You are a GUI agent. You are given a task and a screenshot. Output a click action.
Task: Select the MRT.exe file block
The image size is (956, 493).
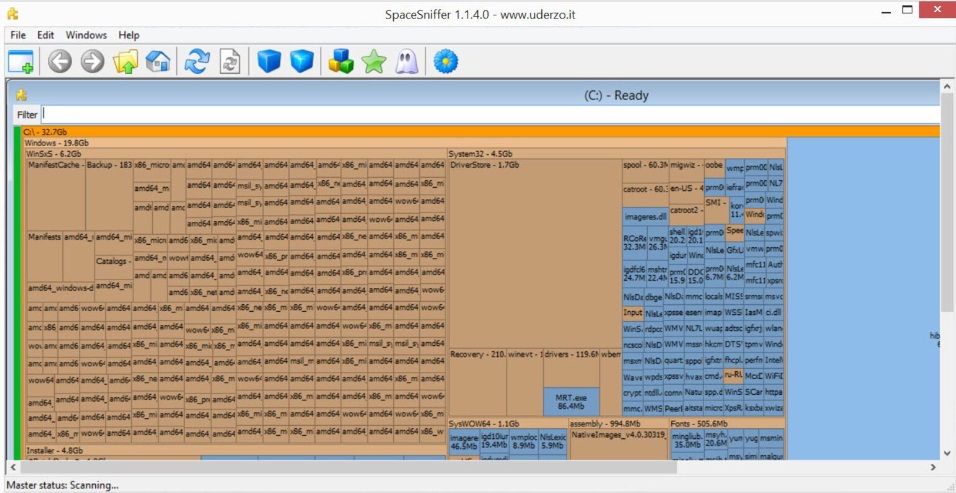571,401
